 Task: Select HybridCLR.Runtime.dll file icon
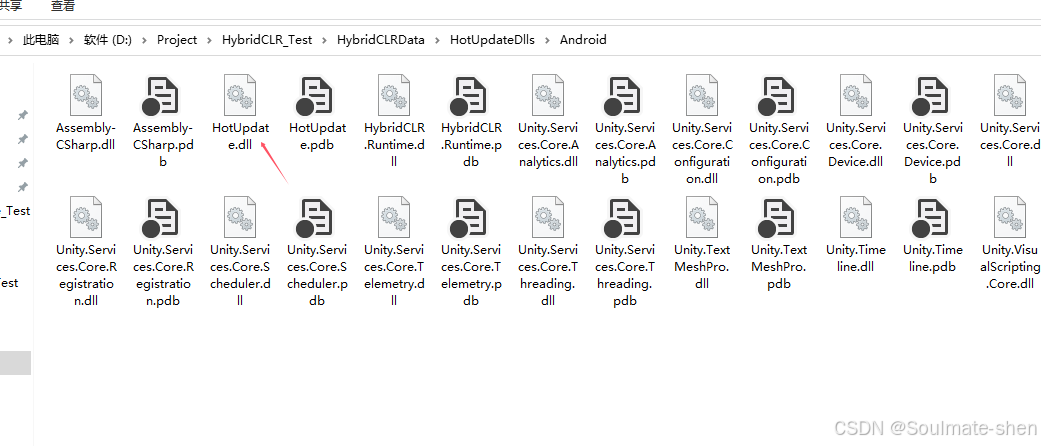(x=394, y=95)
